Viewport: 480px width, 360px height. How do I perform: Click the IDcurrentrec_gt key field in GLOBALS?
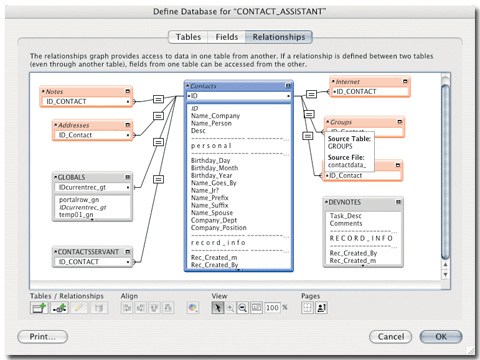(92, 187)
